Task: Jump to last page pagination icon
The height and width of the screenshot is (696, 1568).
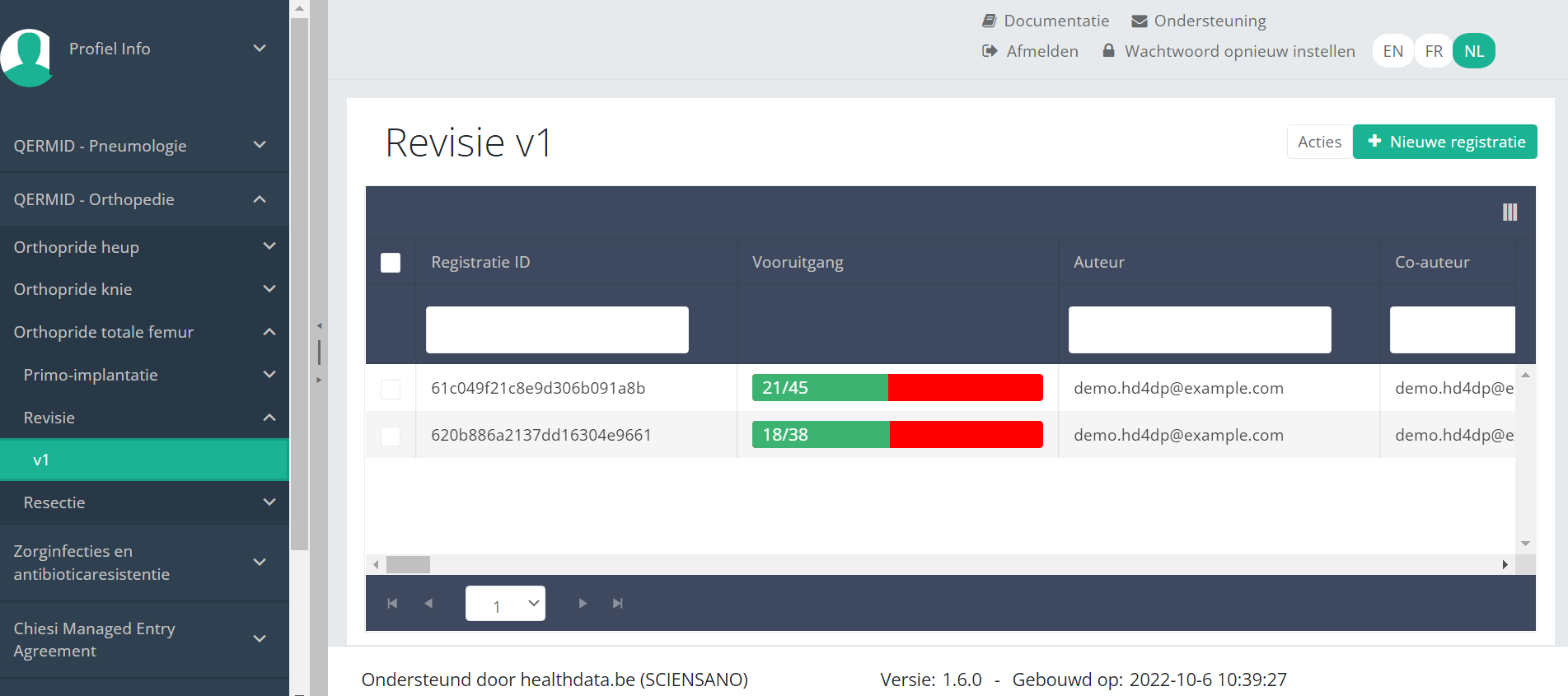Action: [x=618, y=604]
